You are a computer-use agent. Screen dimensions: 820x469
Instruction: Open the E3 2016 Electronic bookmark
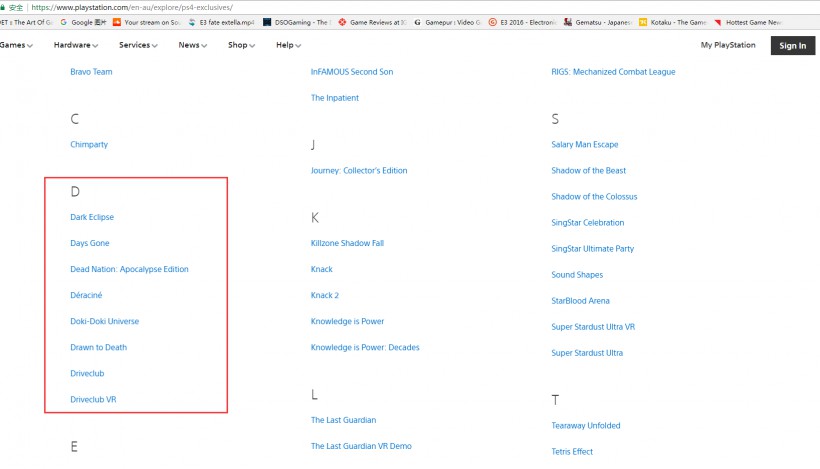tap(522, 22)
